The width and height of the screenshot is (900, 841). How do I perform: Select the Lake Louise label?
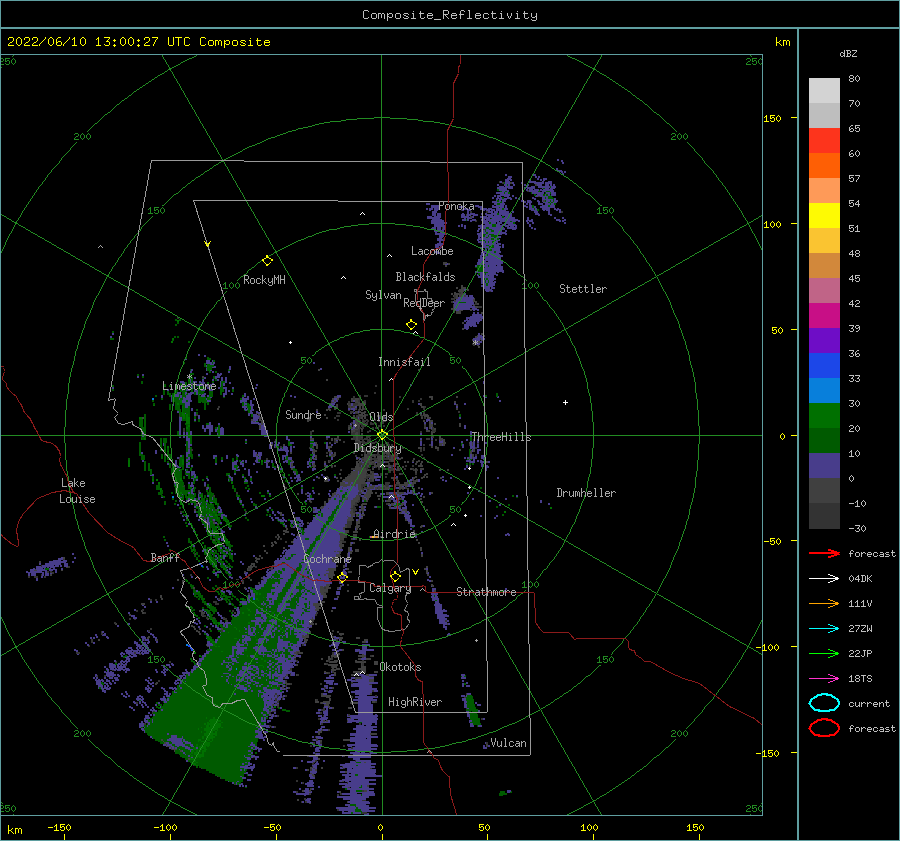(x=77, y=491)
